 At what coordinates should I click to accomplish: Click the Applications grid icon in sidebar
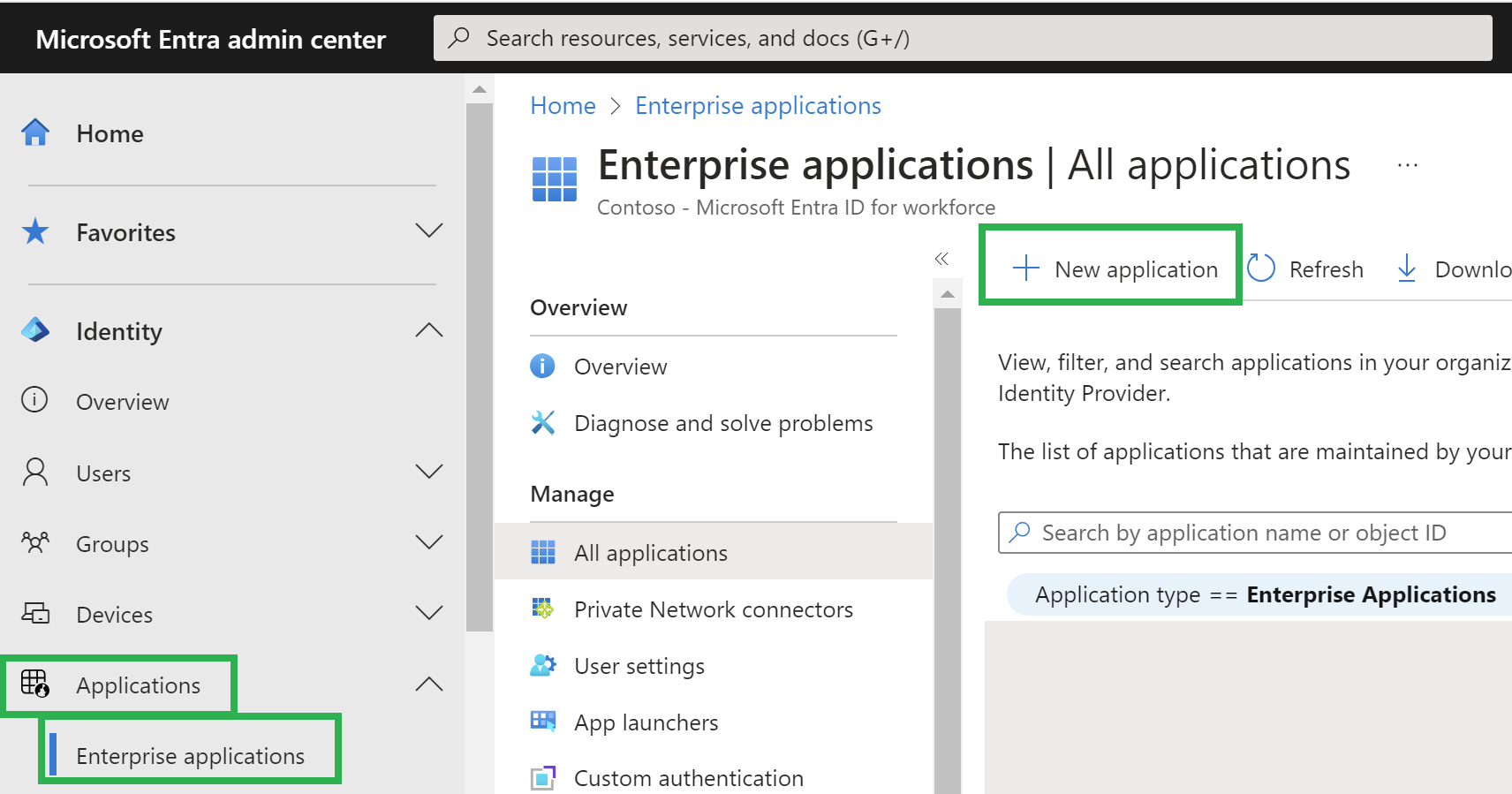click(x=35, y=684)
